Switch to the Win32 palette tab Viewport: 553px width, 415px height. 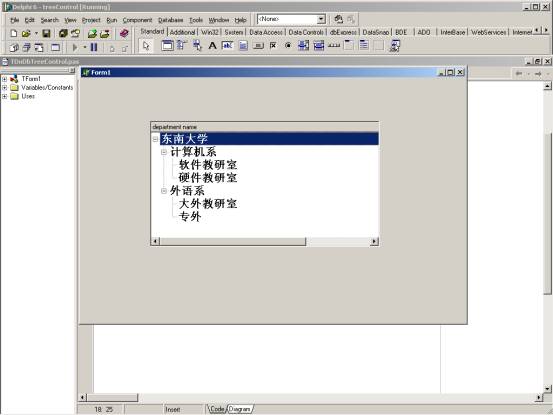click(209, 32)
